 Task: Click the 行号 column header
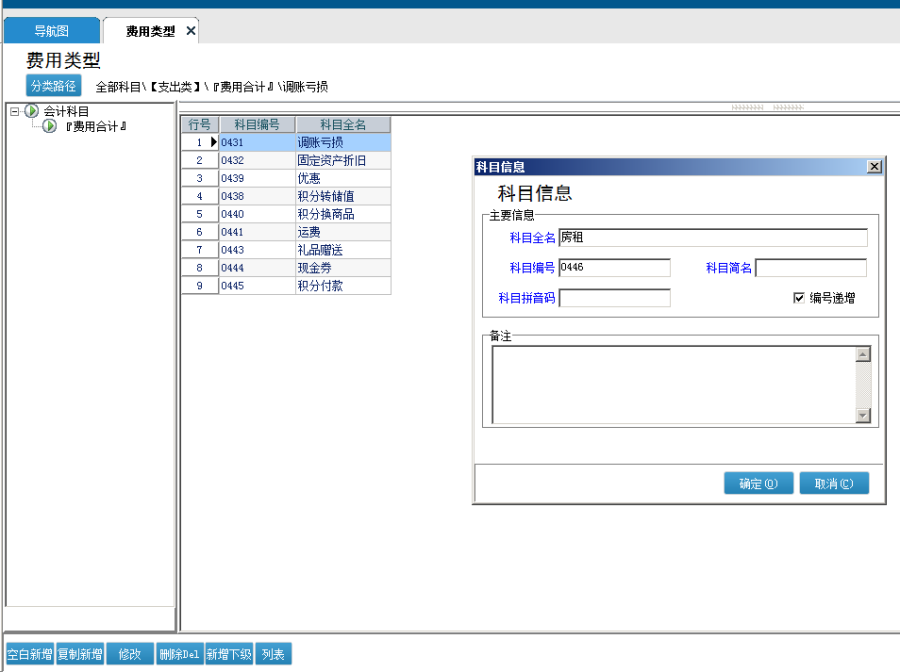point(200,125)
